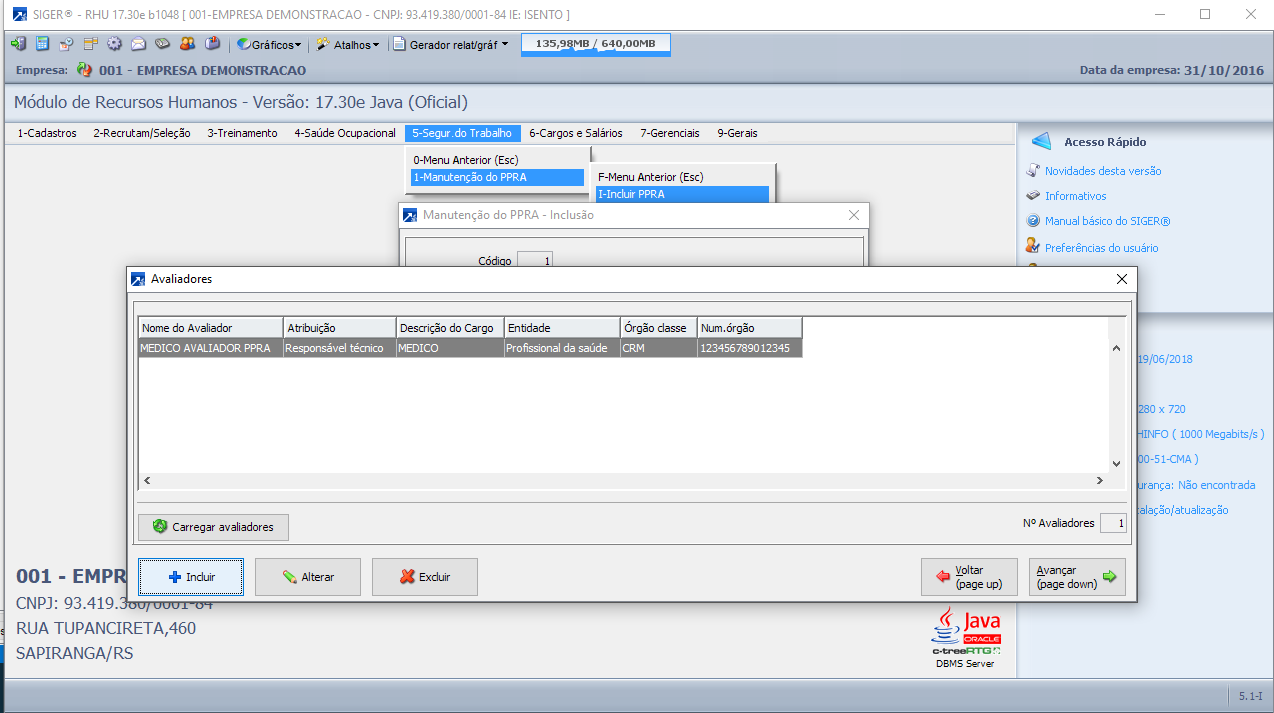Image resolution: width=1274 pixels, height=713 pixels.
Task: Click the horizontal scroll right arrow
Action: point(1100,481)
